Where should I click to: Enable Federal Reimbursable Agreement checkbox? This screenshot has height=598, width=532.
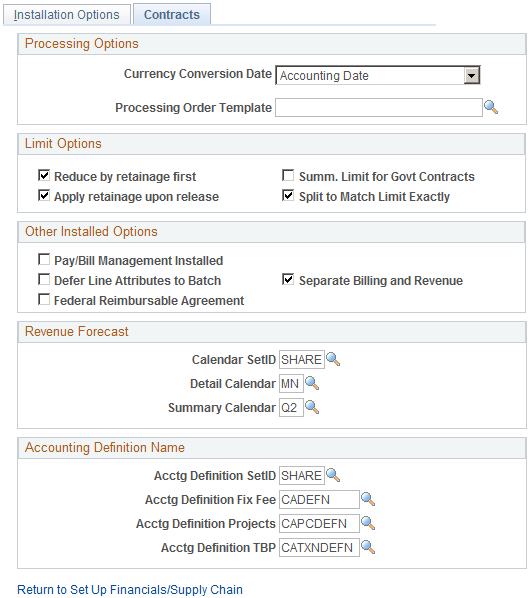44,299
